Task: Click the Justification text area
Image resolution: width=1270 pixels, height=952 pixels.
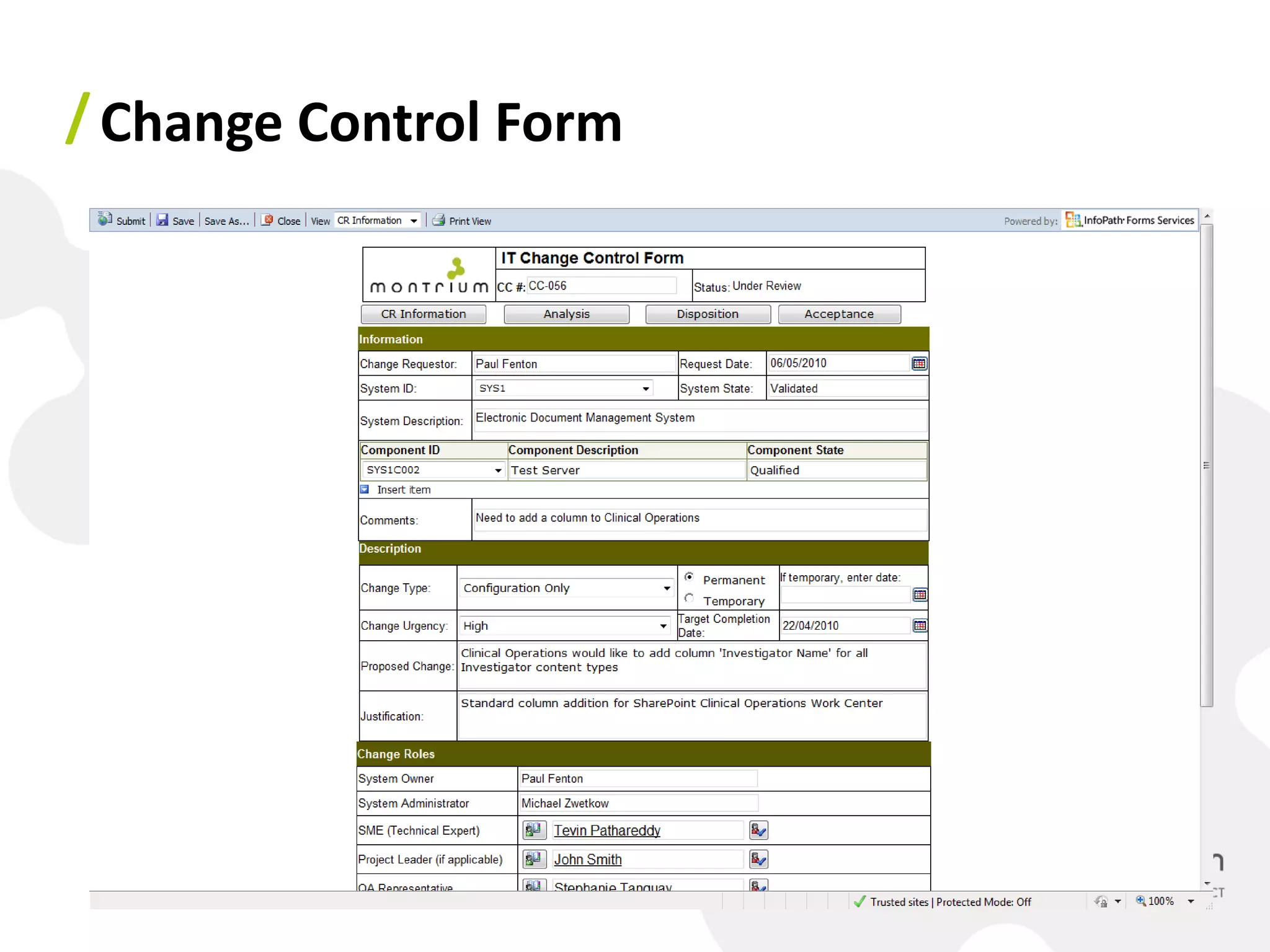Action: (692, 716)
